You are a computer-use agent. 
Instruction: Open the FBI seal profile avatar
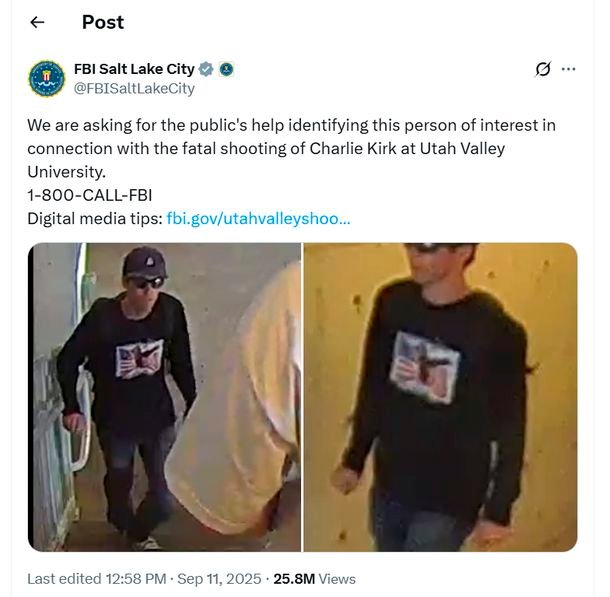pyautogui.click(x=47, y=79)
